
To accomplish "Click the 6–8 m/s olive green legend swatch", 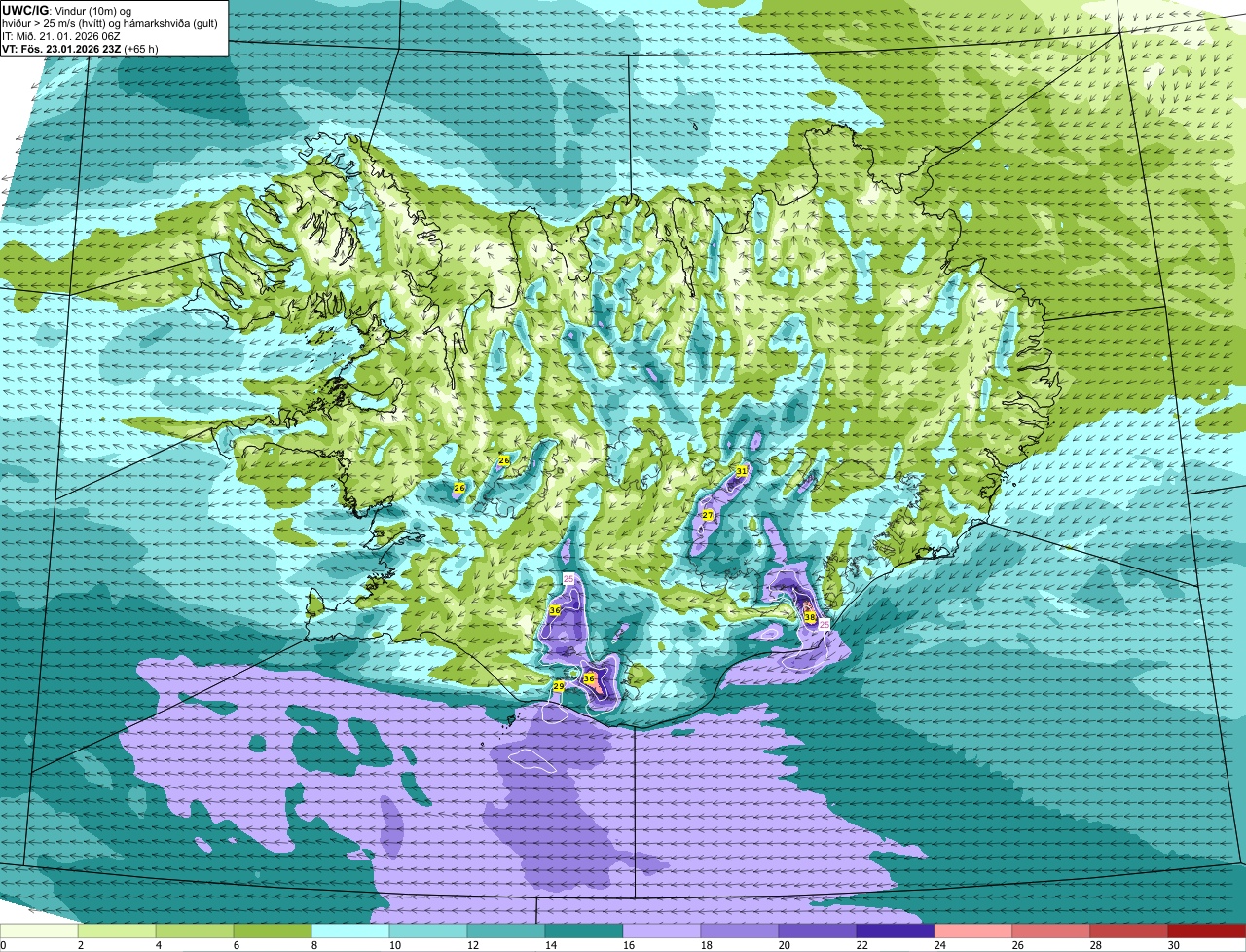I will pos(273,932).
